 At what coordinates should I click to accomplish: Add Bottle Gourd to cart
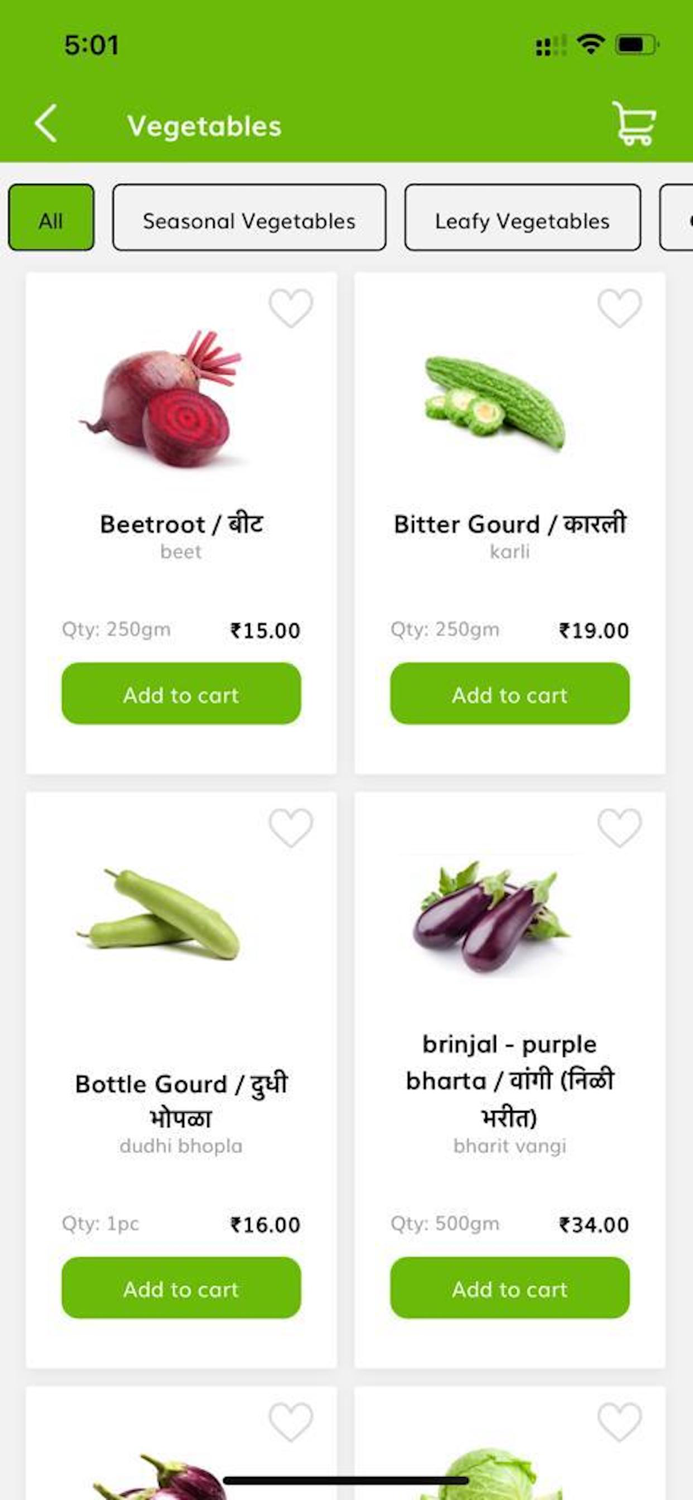pyautogui.click(x=181, y=1288)
